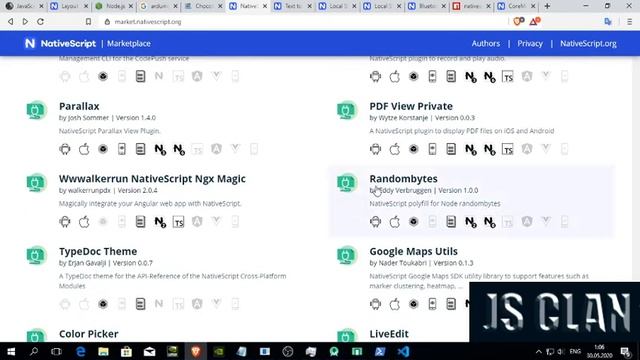This screenshot has height=360, width=640.
Task: Click the TypeScript icon under PDF View Private
Action: tap(508, 149)
